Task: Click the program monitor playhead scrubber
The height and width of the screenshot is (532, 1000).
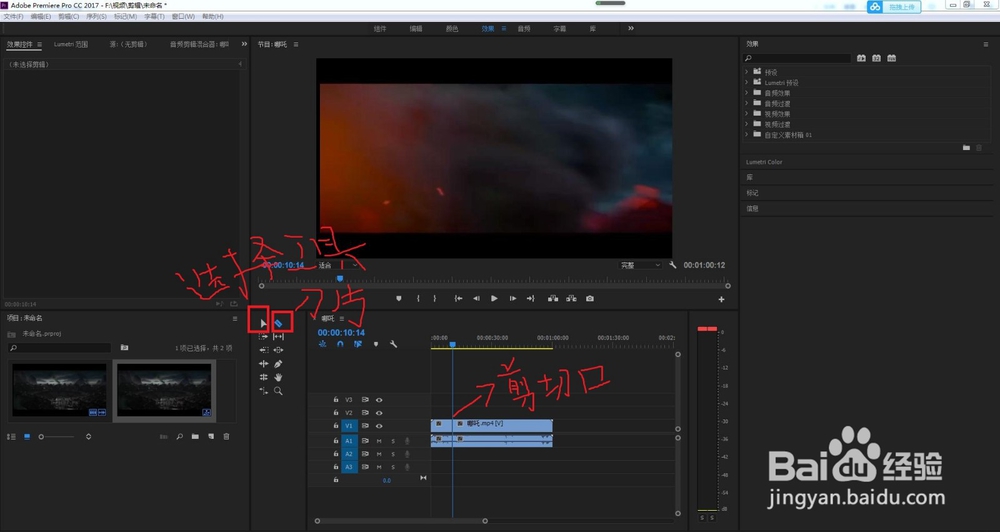Action: (340, 279)
